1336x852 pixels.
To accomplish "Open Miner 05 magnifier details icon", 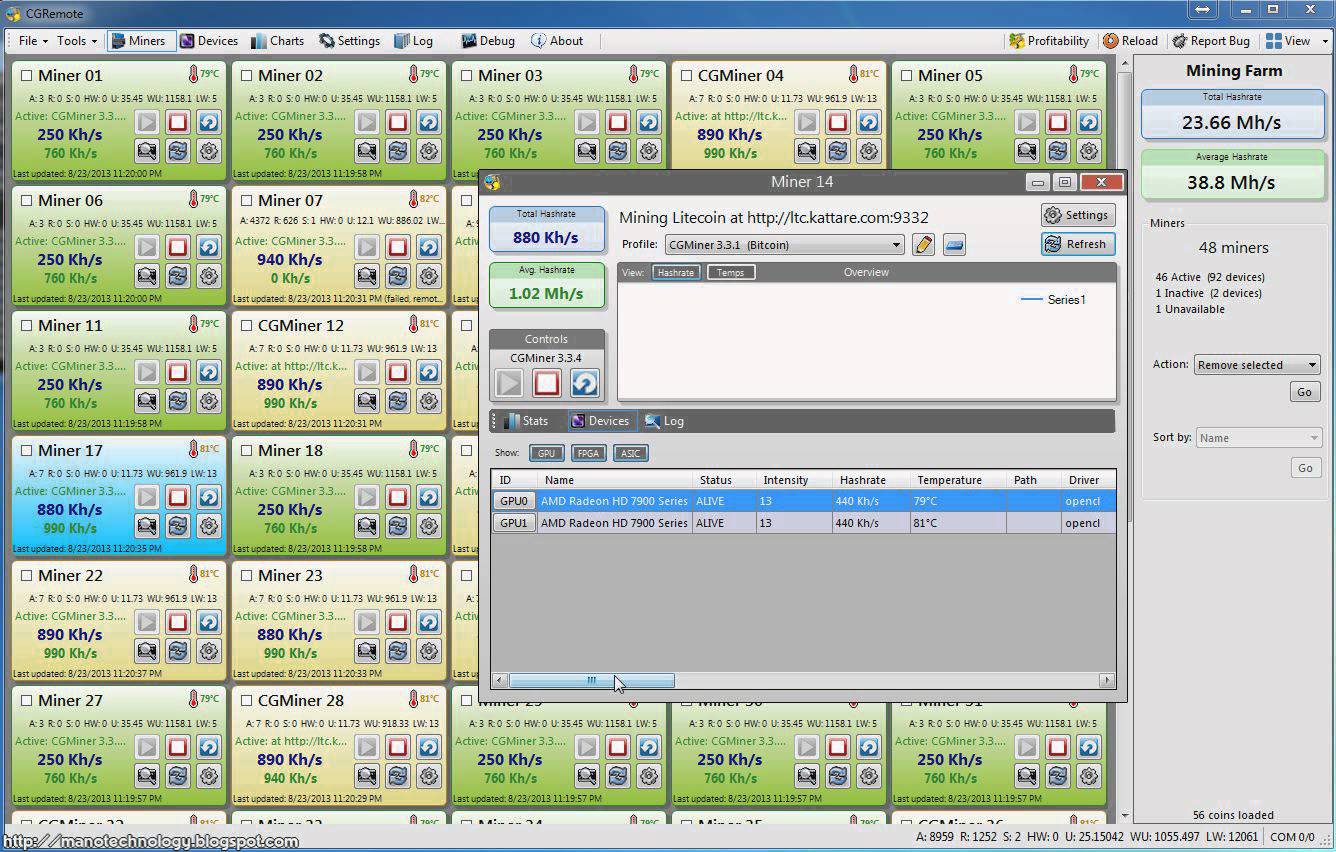I will point(1027,152).
